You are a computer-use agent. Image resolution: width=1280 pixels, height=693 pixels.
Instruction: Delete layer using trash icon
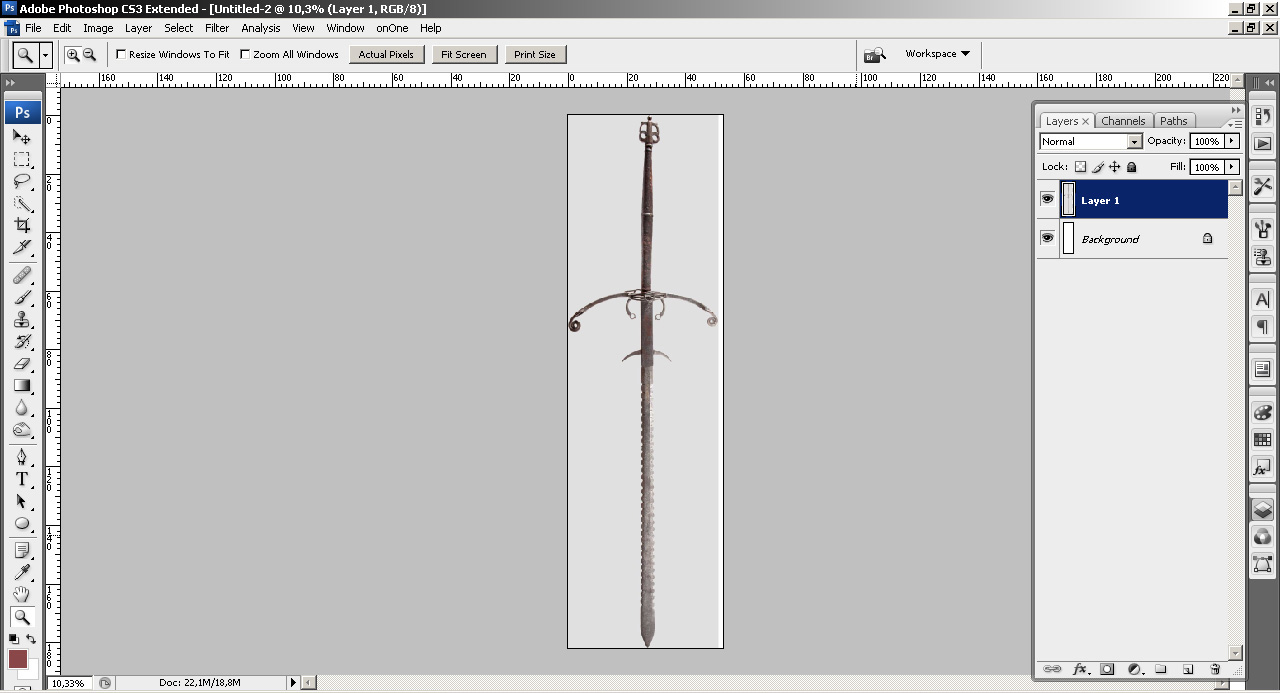coord(1215,669)
